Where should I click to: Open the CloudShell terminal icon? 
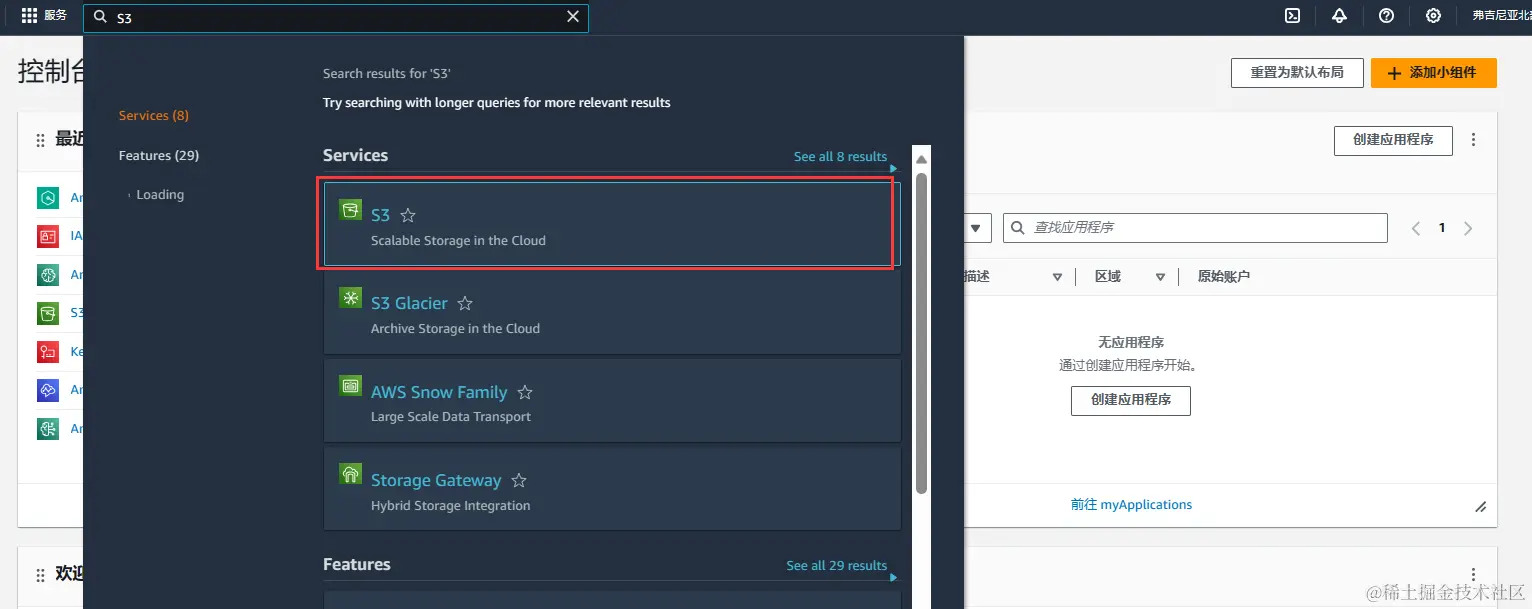coord(1292,16)
